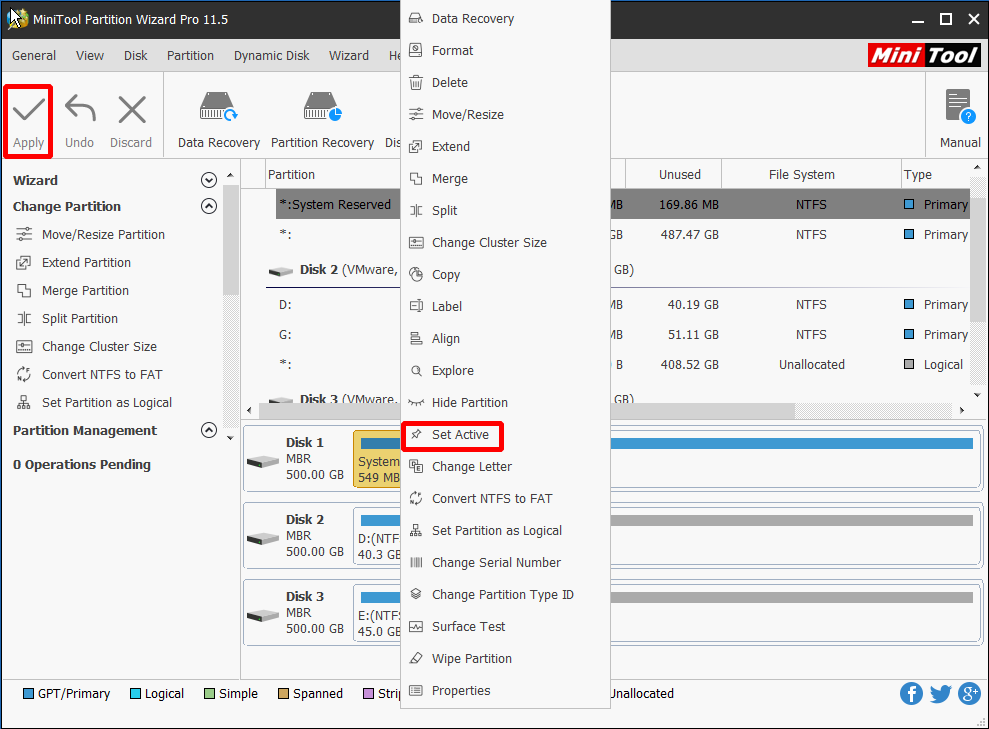Open the Twitter share icon
Screen dimensions: 989x729
tap(940, 694)
